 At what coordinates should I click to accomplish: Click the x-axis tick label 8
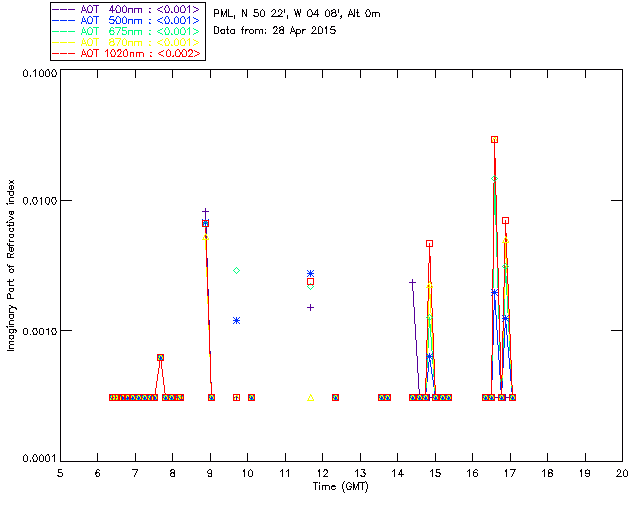pos(173,473)
